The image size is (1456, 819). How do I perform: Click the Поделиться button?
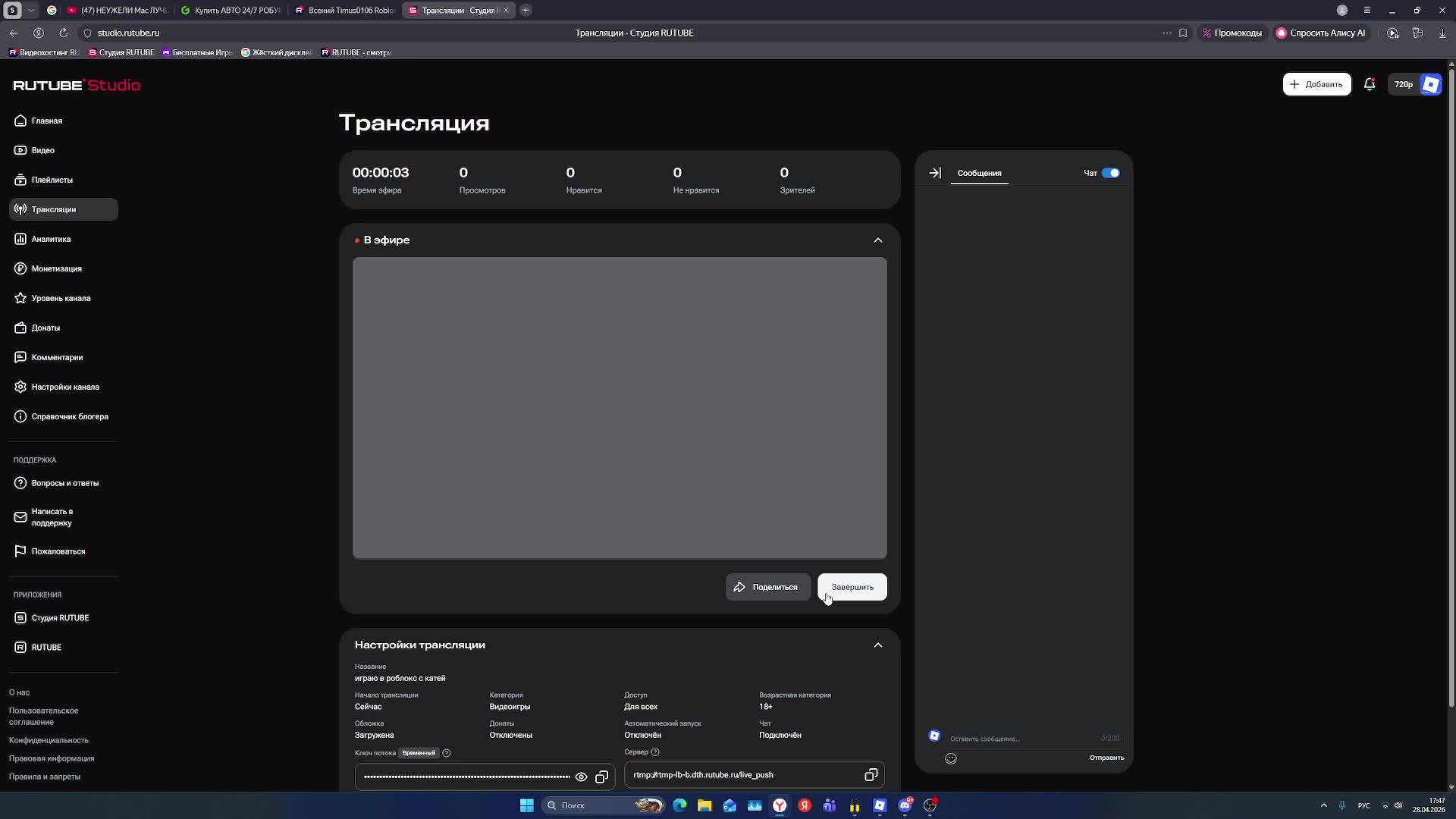(x=767, y=587)
